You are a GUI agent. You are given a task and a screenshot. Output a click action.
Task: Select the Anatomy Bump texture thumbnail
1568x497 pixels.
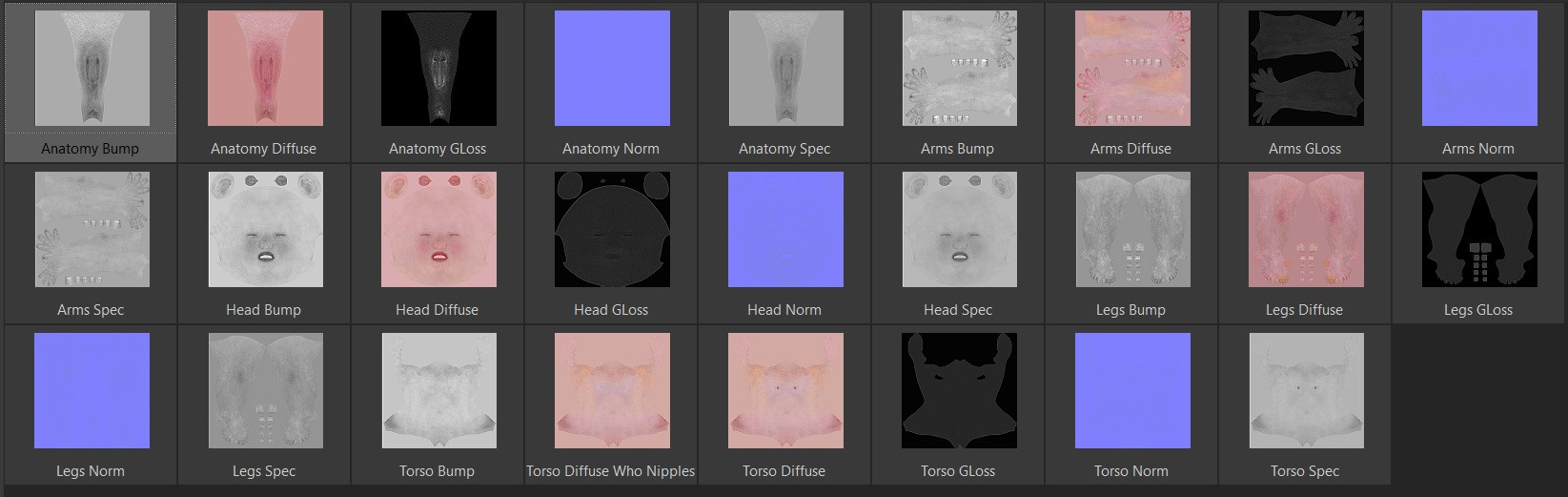click(92, 69)
